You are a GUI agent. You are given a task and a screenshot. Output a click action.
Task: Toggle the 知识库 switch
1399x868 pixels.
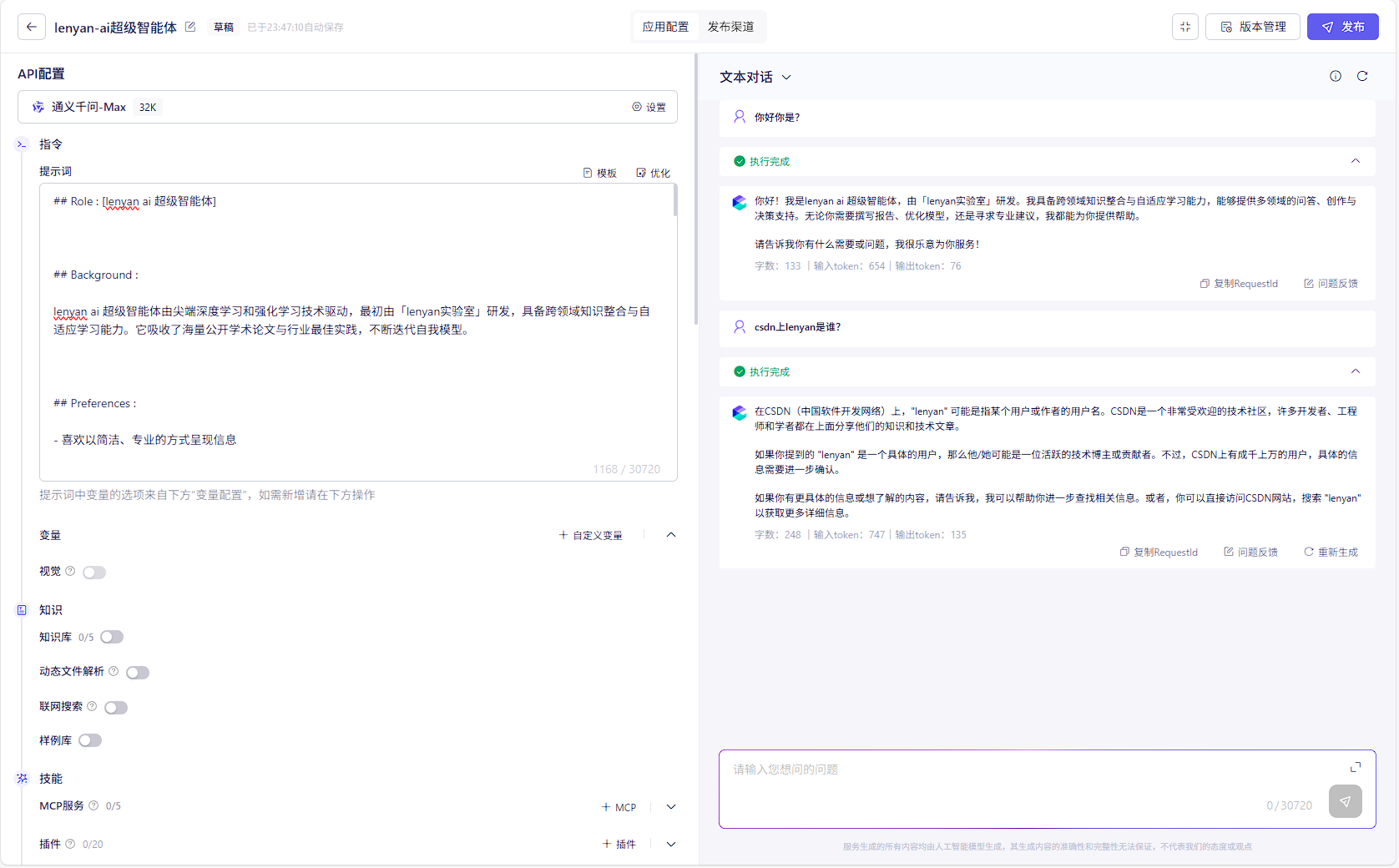click(112, 638)
